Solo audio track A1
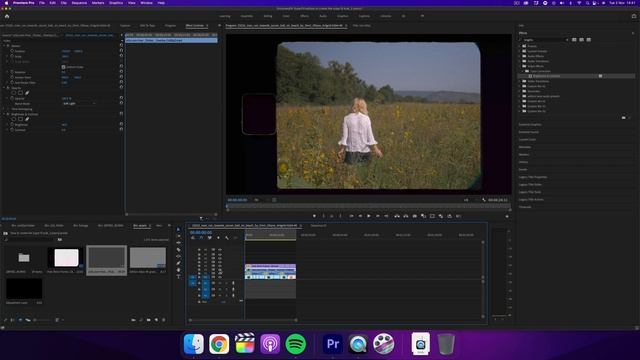Screen dimensions: 640x360 coord(227,283)
